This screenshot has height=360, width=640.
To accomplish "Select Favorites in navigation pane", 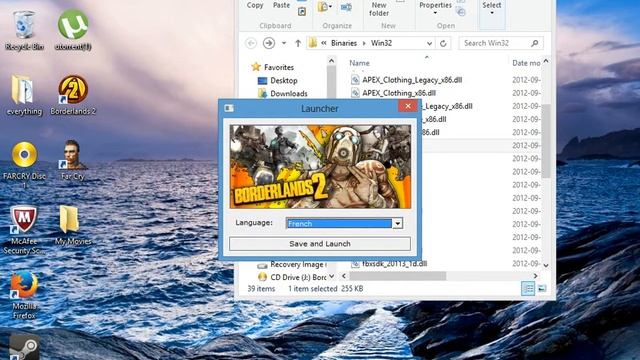I will pyautogui.click(x=278, y=67).
